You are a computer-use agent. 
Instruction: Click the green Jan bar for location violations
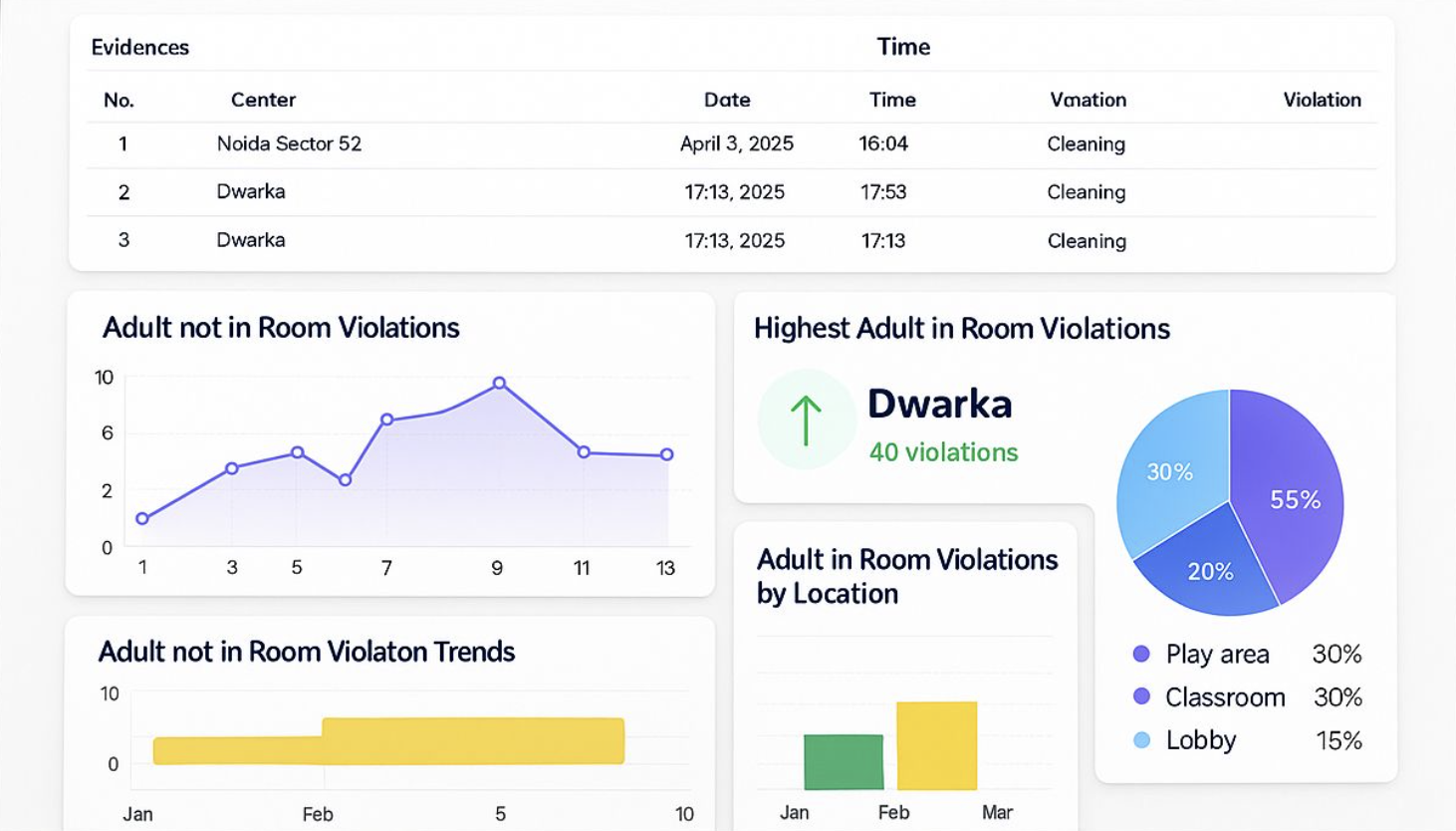844,760
